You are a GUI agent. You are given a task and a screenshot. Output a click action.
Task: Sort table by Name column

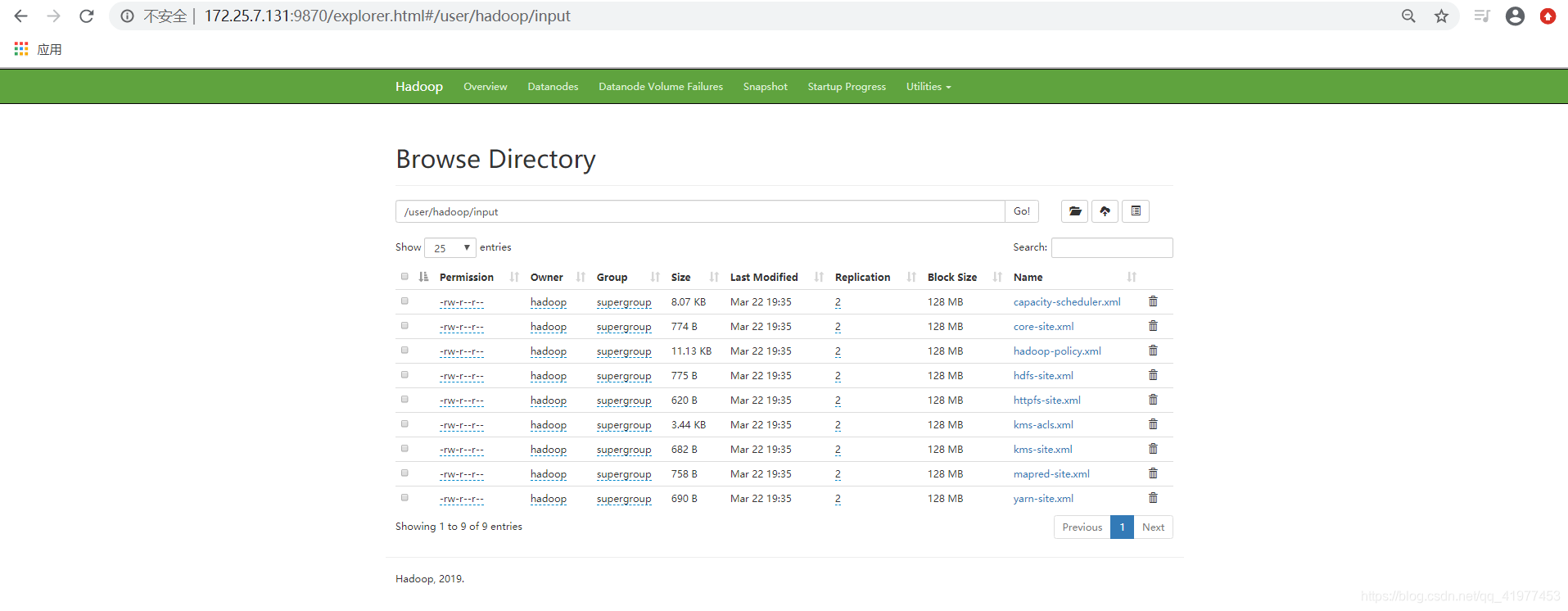[1075, 278]
